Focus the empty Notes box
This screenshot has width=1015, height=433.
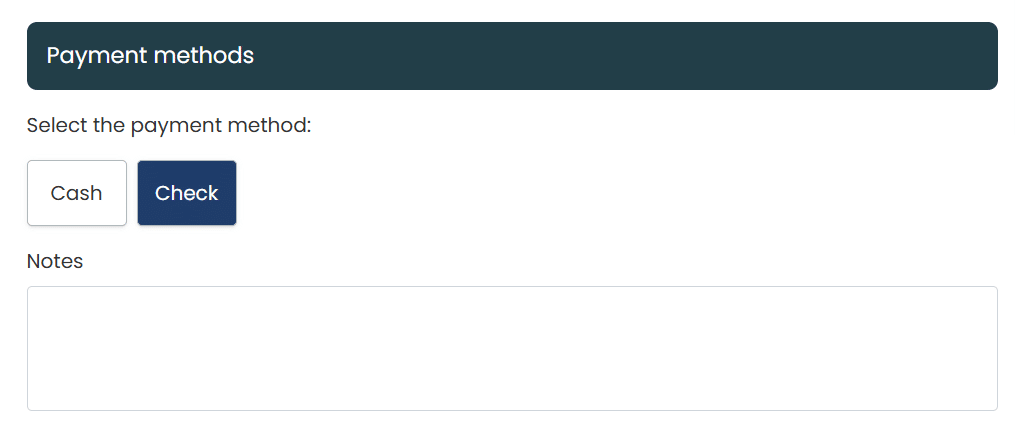point(512,348)
